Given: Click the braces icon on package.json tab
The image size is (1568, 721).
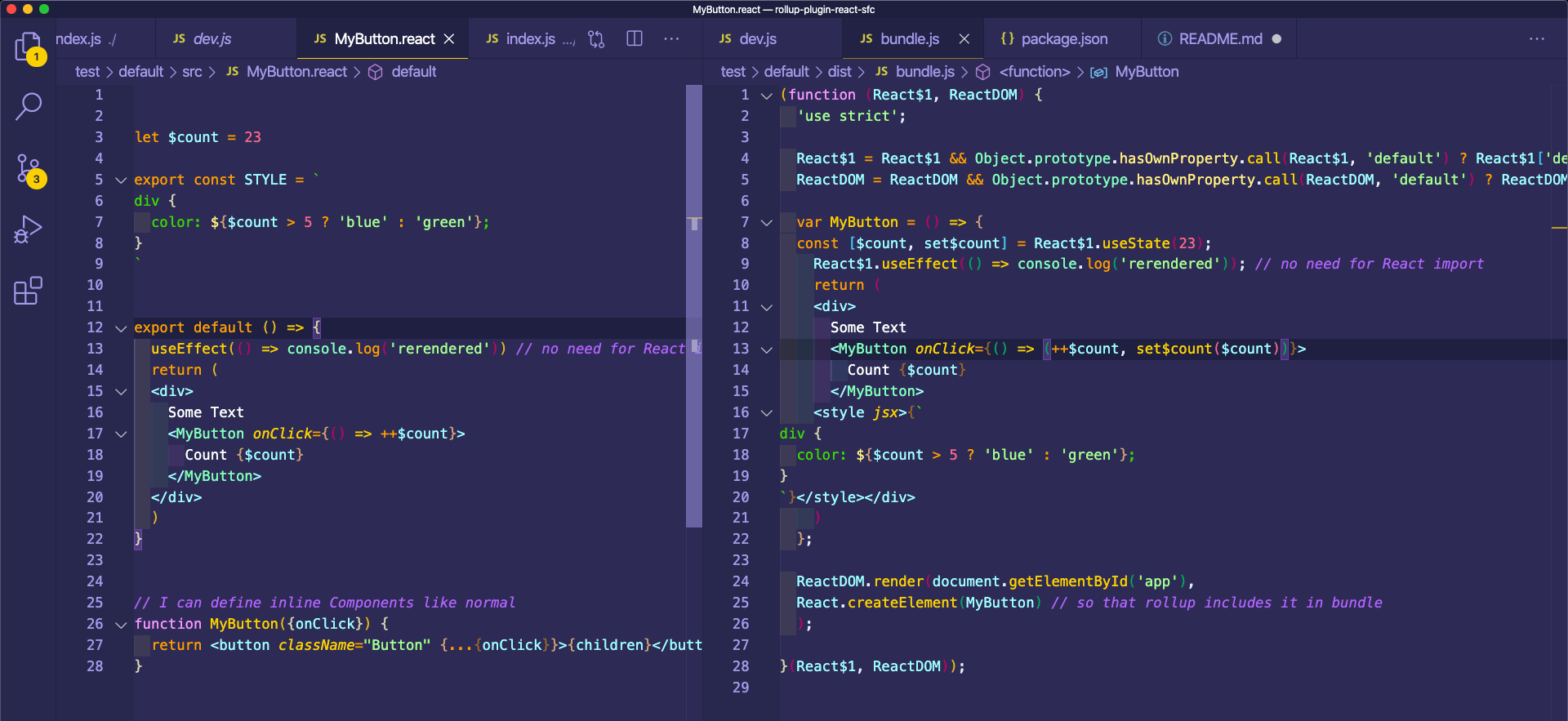Looking at the screenshot, I should point(1007,39).
